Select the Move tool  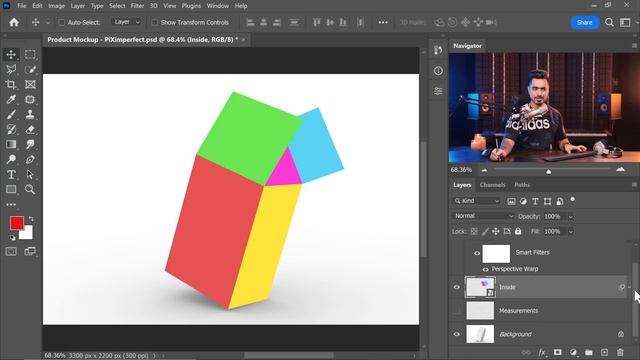[11, 54]
